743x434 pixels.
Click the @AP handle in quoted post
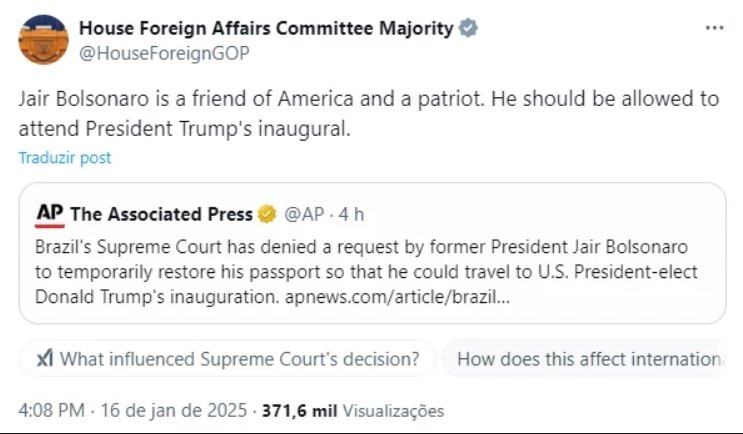point(304,215)
